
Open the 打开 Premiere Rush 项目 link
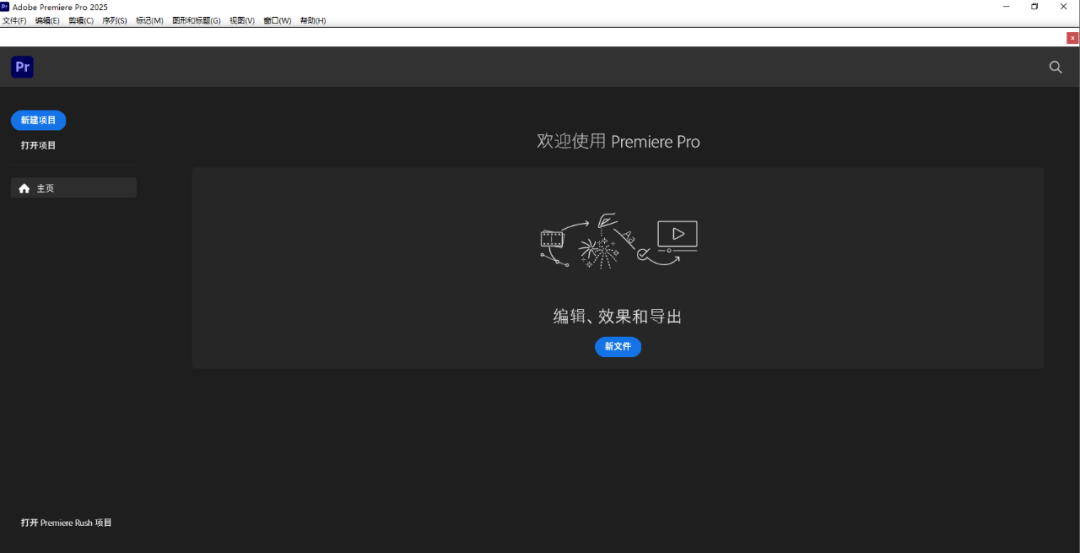pyautogui.click(x=66, y=523)
